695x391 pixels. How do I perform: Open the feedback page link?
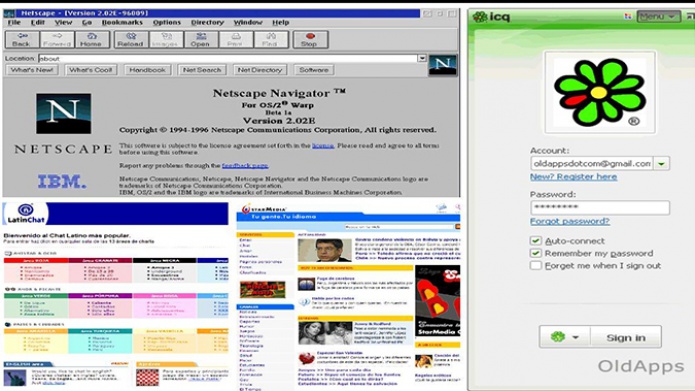point(245,165)
